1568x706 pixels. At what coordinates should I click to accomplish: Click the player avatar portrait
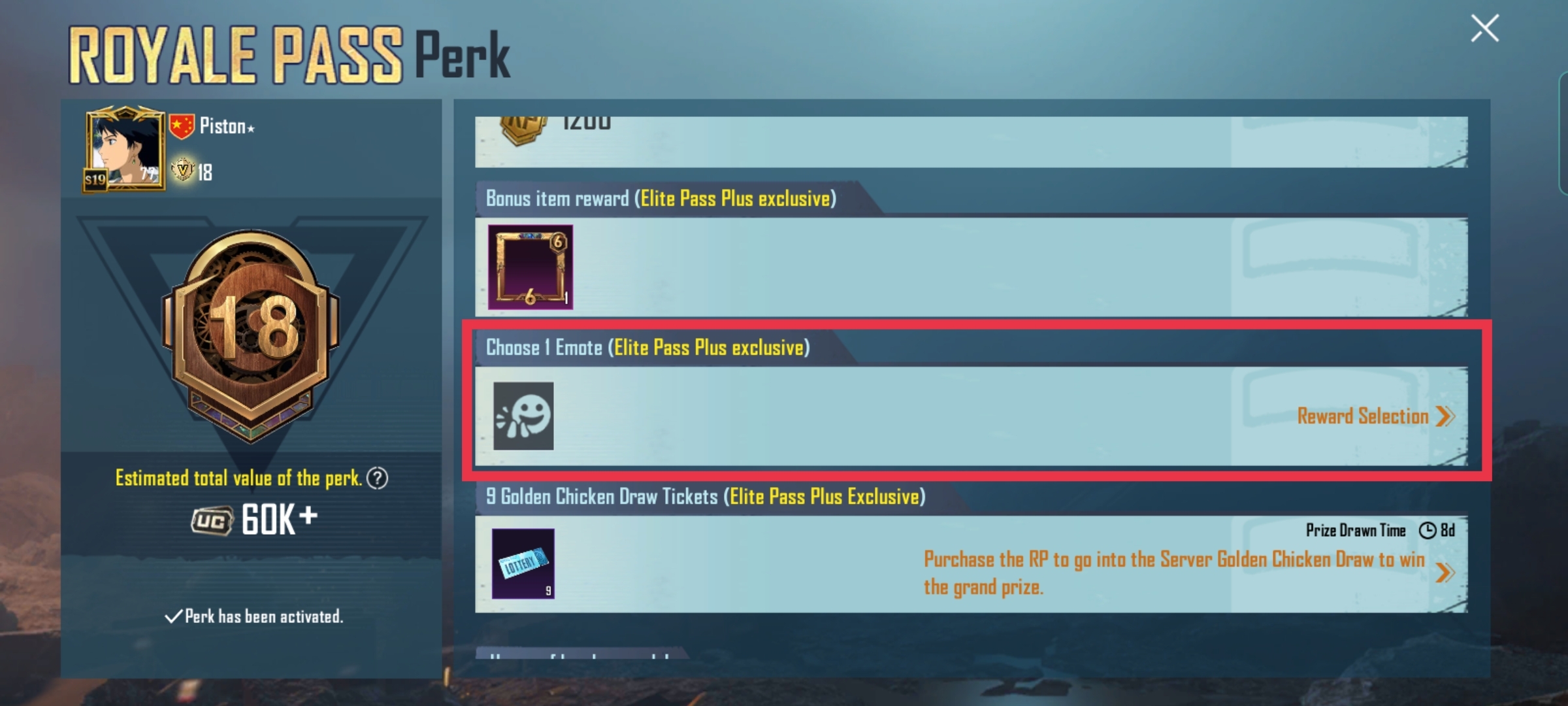pyautogui.click(x=124, y=148)
